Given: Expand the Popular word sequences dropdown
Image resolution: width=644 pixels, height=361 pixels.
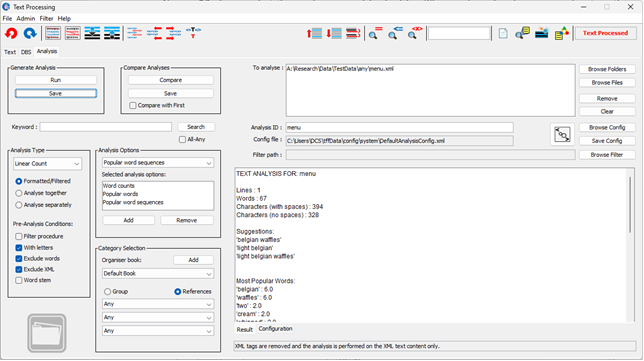Looking at the screenshot, I should [x=158, y=163].
